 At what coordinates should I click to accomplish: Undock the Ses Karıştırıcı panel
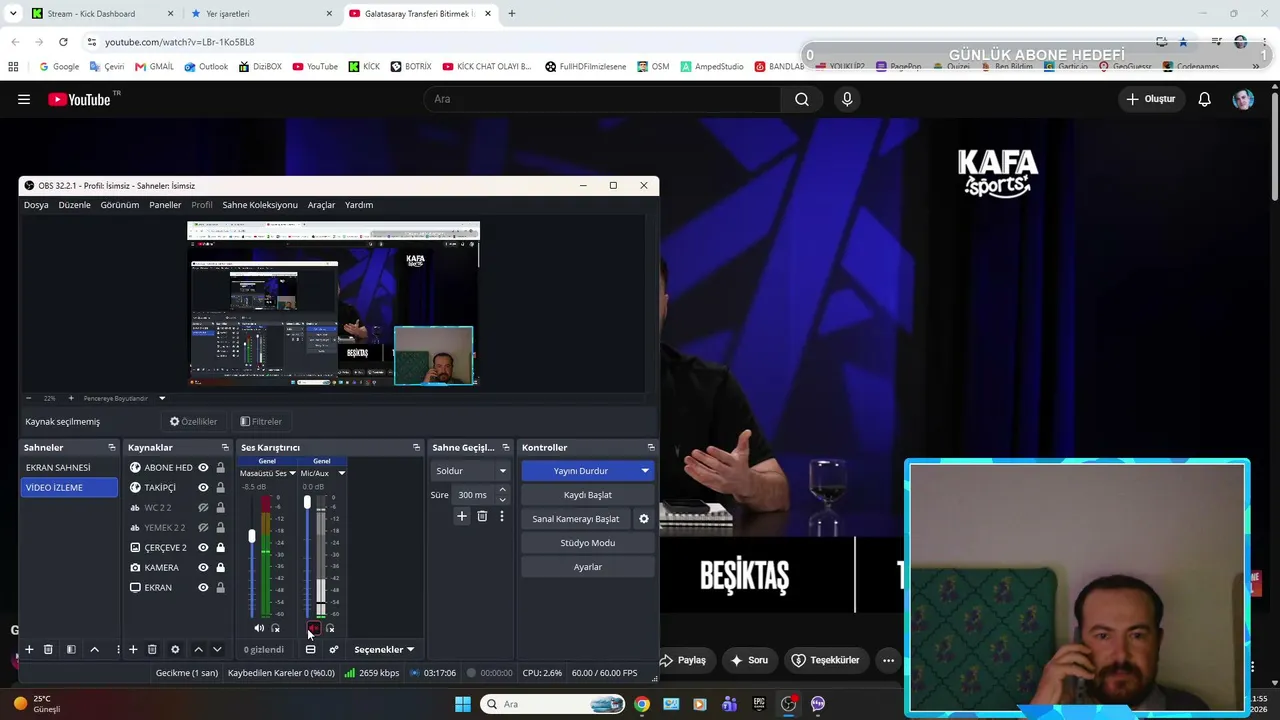416,447
